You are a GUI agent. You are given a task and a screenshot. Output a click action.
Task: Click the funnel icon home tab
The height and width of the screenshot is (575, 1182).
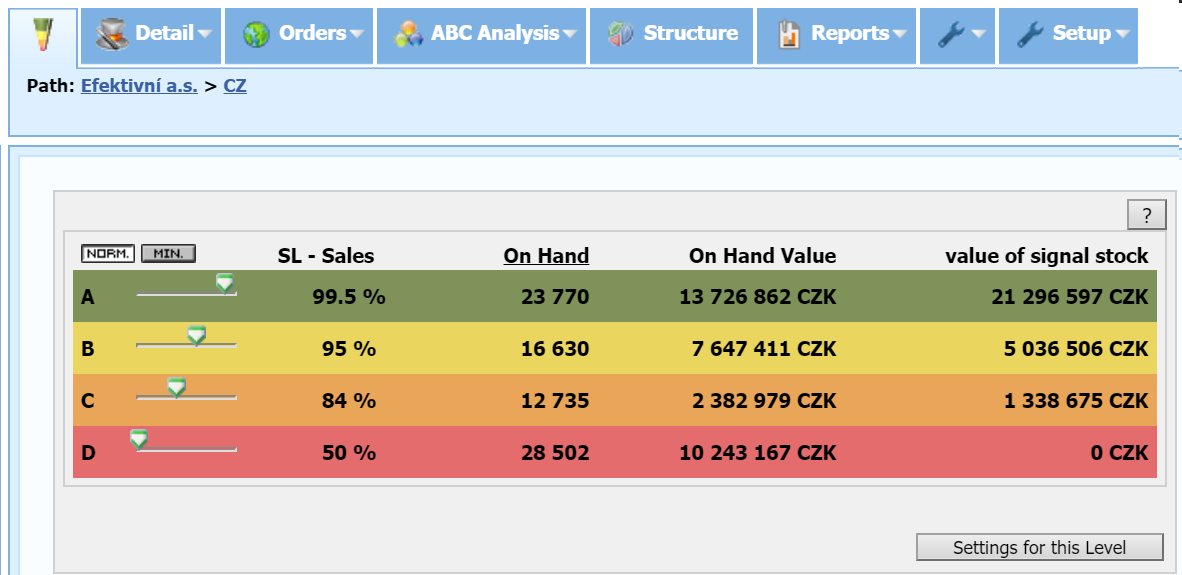42,34
